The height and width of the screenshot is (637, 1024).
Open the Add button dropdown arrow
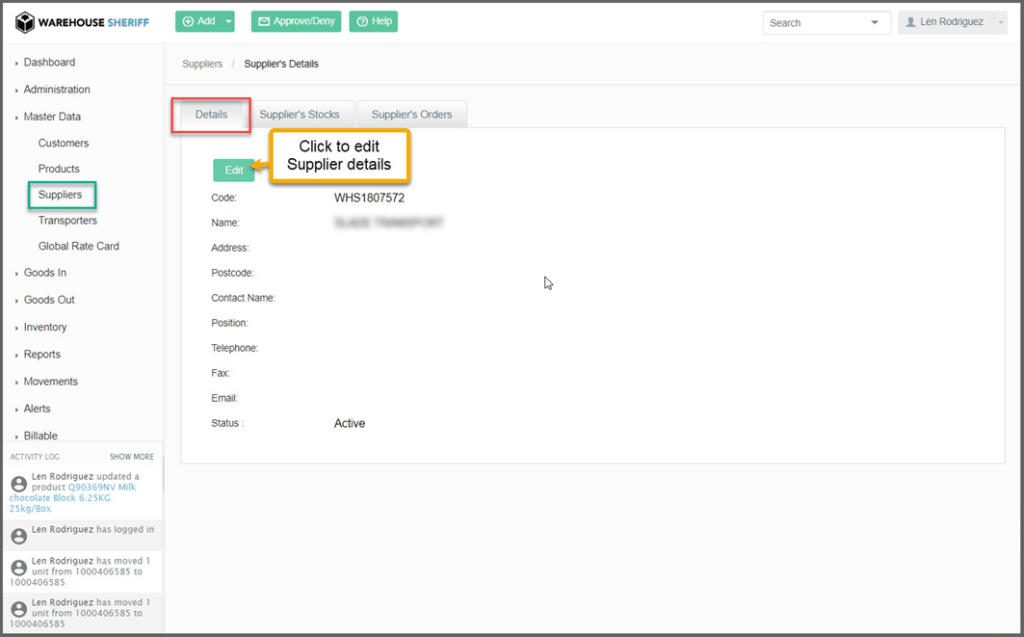tap(229, 21)
